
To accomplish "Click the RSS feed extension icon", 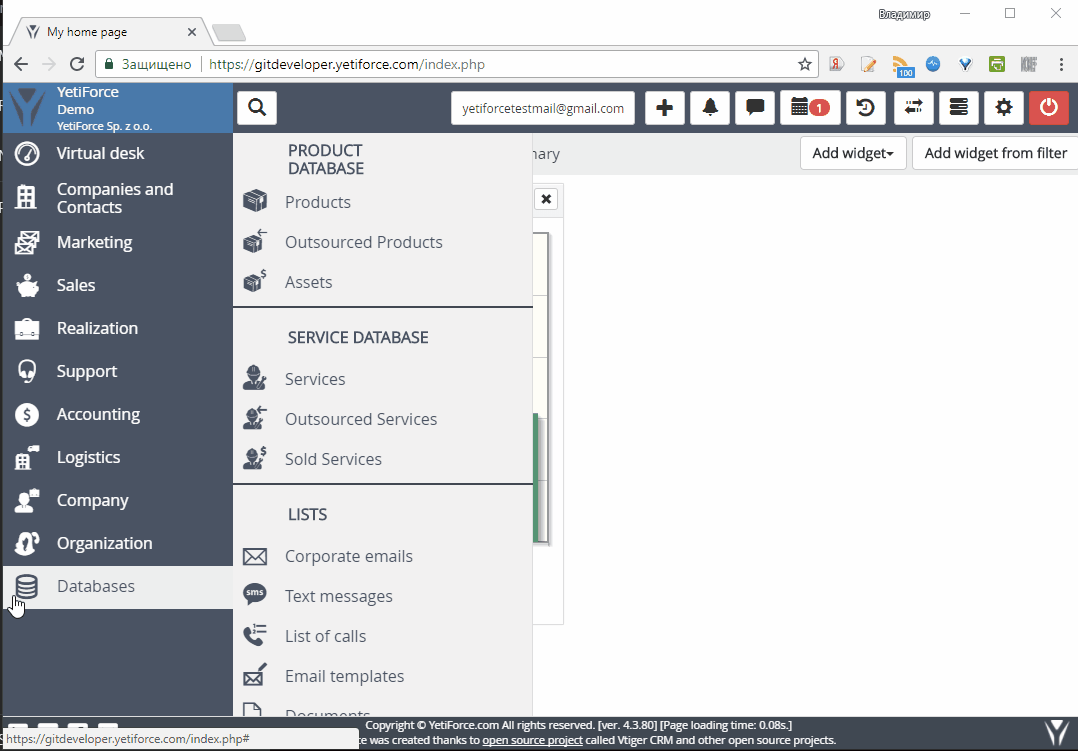I will [x=902, y=65].
